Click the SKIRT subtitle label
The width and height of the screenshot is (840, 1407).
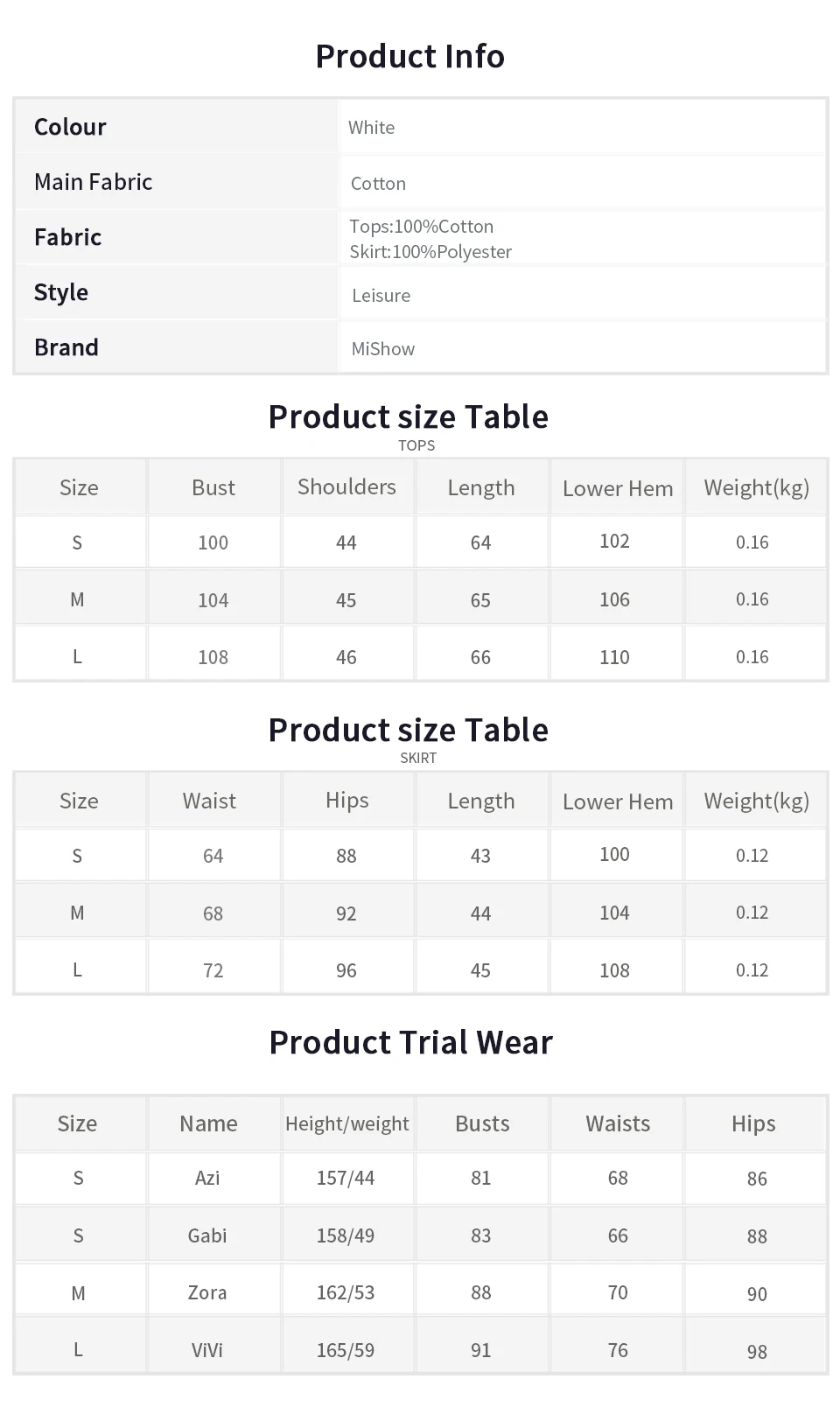[417, 759]
